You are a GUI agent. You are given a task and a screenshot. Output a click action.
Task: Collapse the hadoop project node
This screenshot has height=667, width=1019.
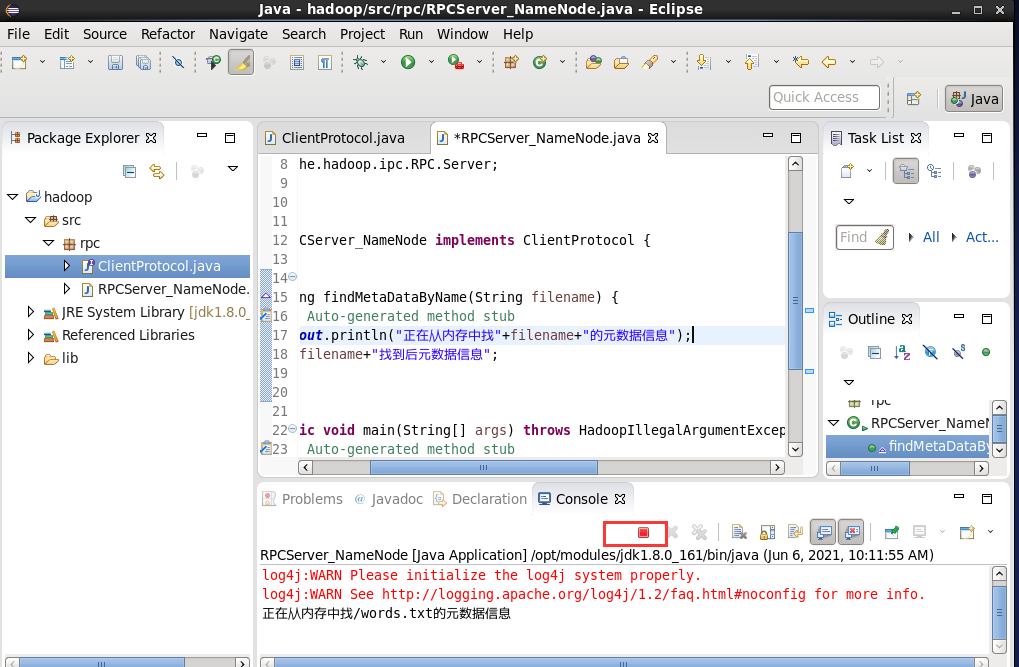[x=12, y=196]
